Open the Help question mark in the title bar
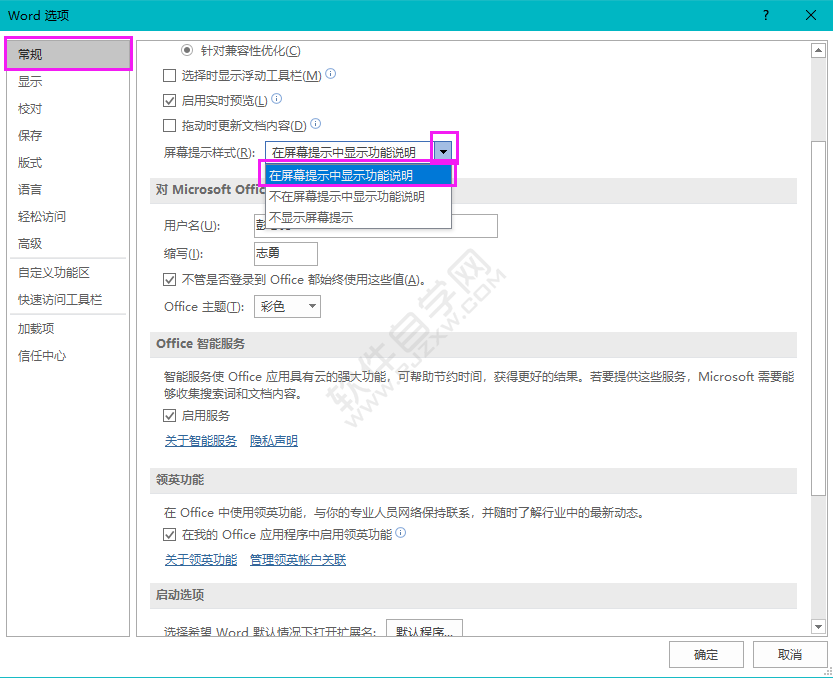The width and height of the screenshot is (833, 678). (765, 15)
